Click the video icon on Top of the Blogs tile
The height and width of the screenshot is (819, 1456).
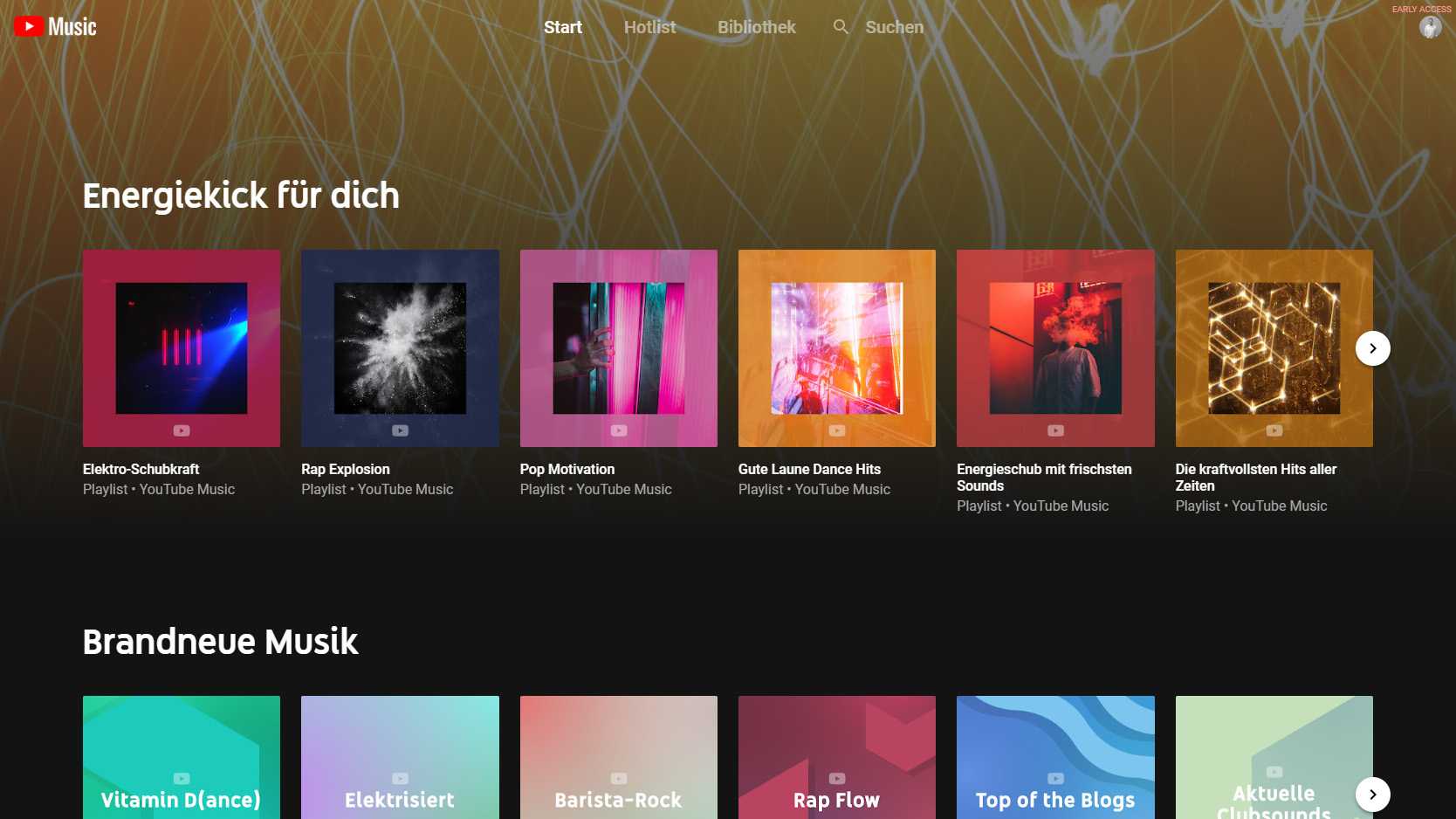(1055, 778)
